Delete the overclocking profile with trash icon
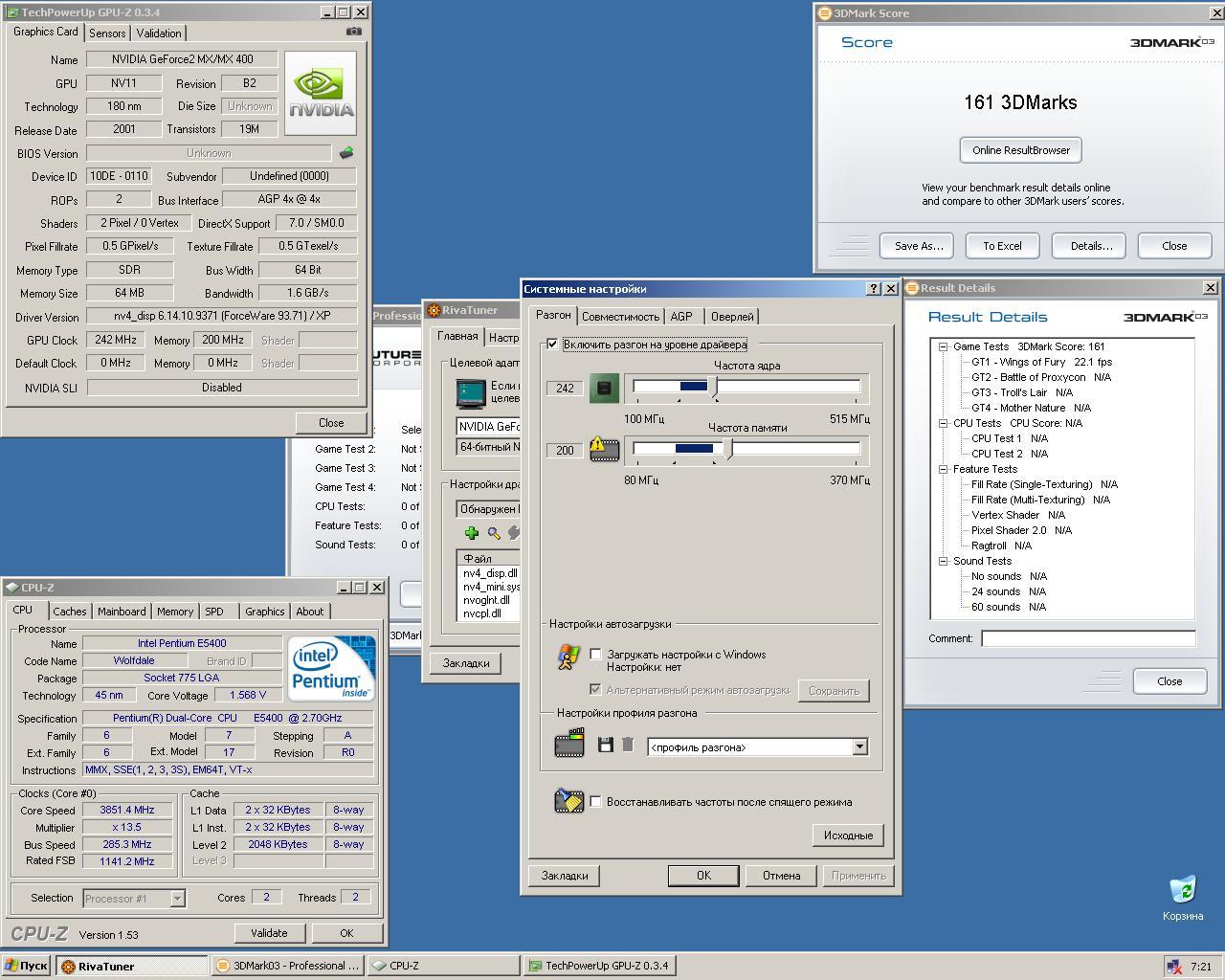Image resolution: width=1225 pixels, height=980 pixels. pos(628,745)
